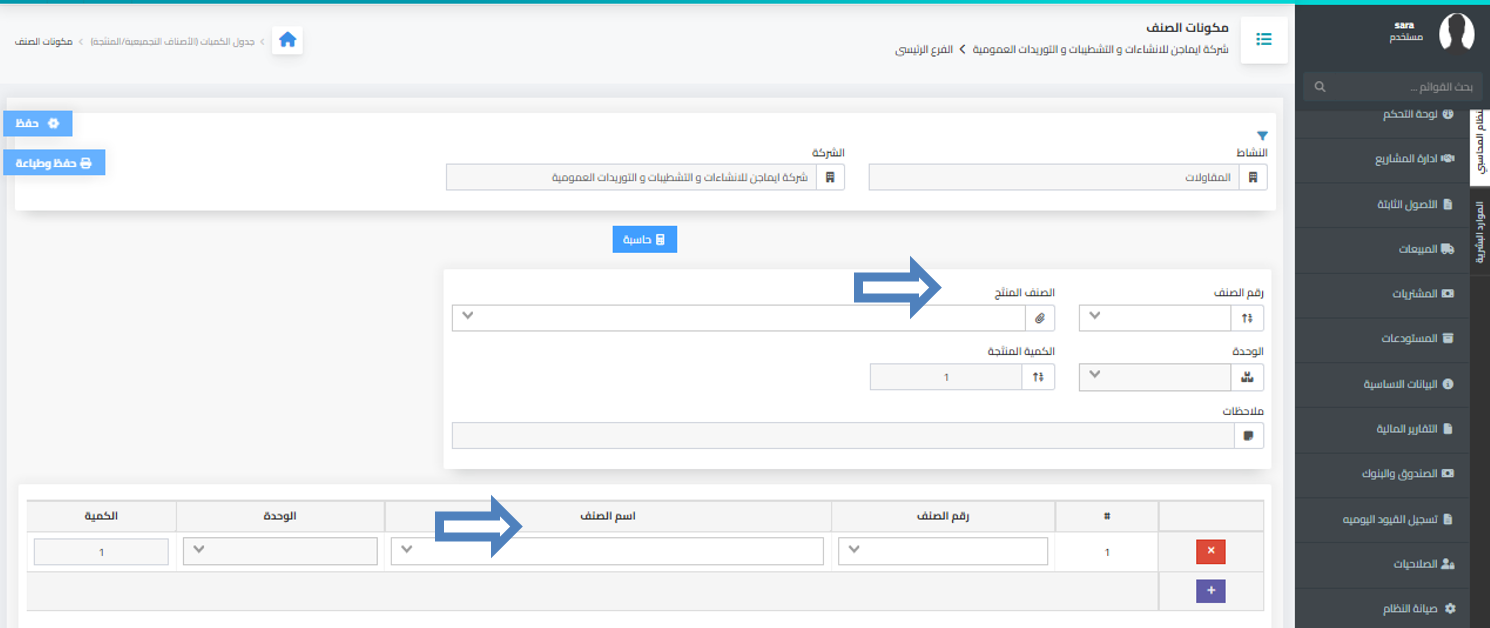
Task: Click the red delete row button
Action: click(x=1210, y=551)
